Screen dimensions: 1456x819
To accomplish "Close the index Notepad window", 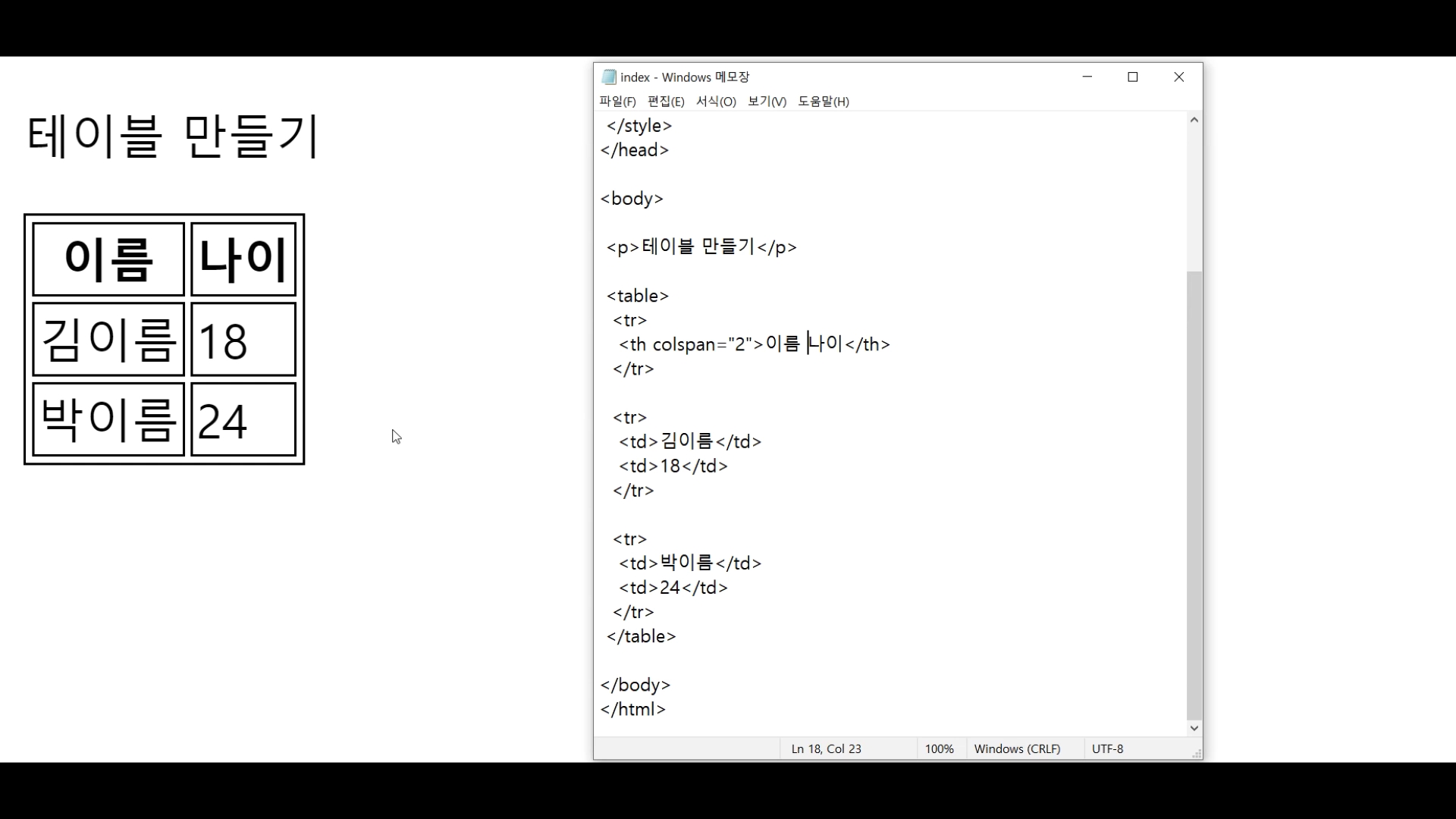I will pos(1178,77).
